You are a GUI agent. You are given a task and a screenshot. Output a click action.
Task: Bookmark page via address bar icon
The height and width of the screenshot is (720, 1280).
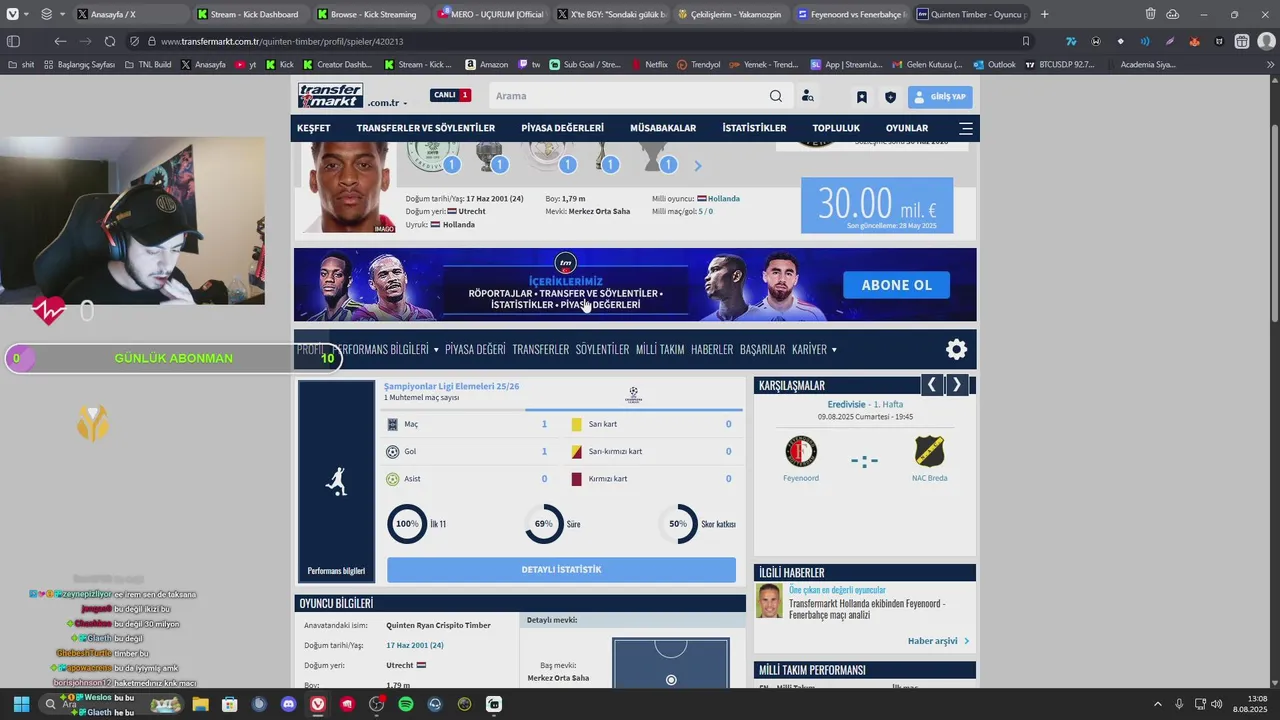(x=1026, y=41)
